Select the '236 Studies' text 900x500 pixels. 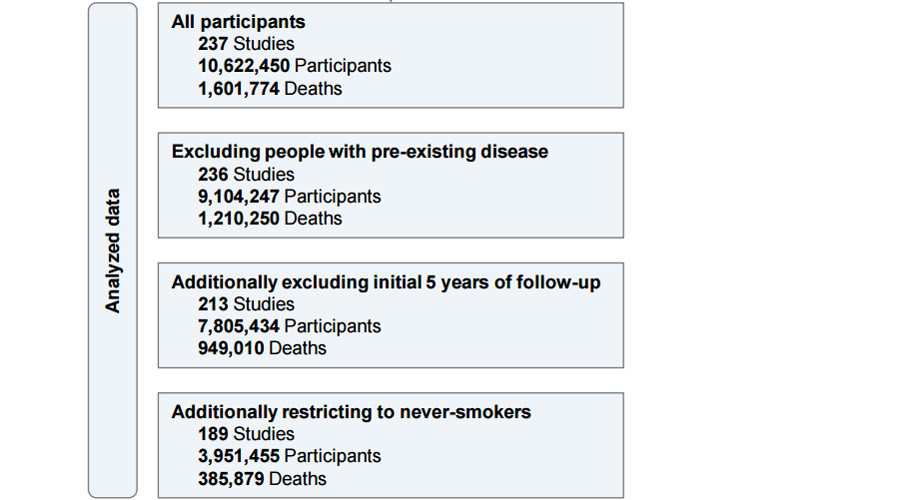[x=246, y=174]
